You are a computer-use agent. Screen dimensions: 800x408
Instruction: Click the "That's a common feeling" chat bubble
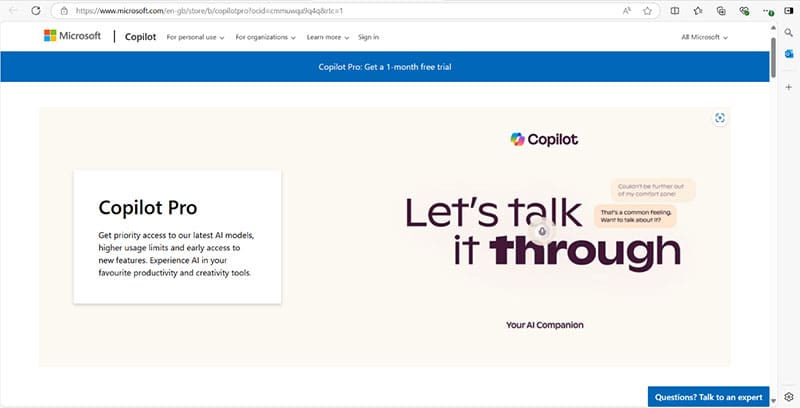[635, 216]
